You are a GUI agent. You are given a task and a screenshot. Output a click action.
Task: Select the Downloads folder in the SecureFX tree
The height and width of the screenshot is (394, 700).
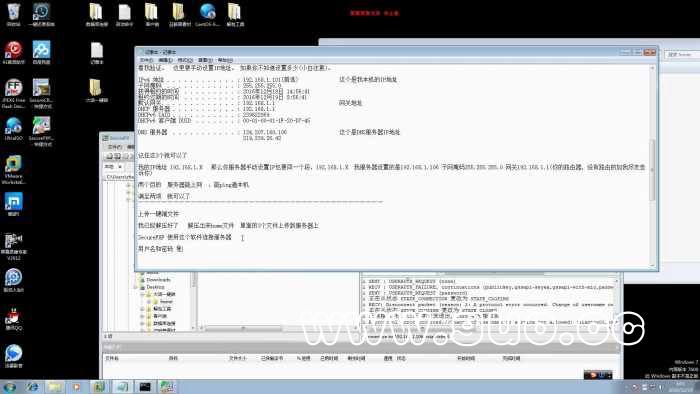158,280
